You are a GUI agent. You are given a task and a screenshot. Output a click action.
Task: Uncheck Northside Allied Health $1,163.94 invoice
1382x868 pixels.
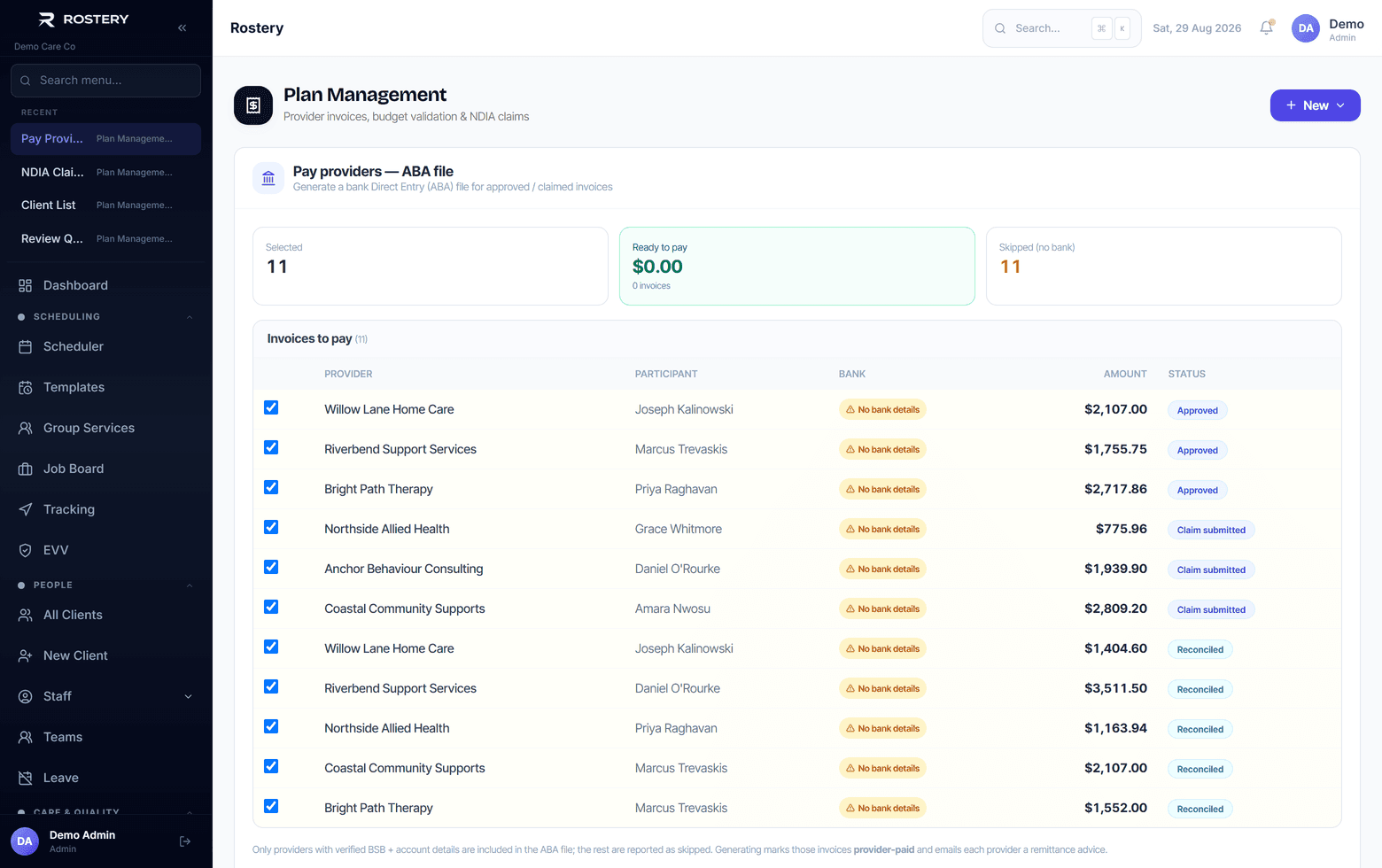[x=271, y=726]
